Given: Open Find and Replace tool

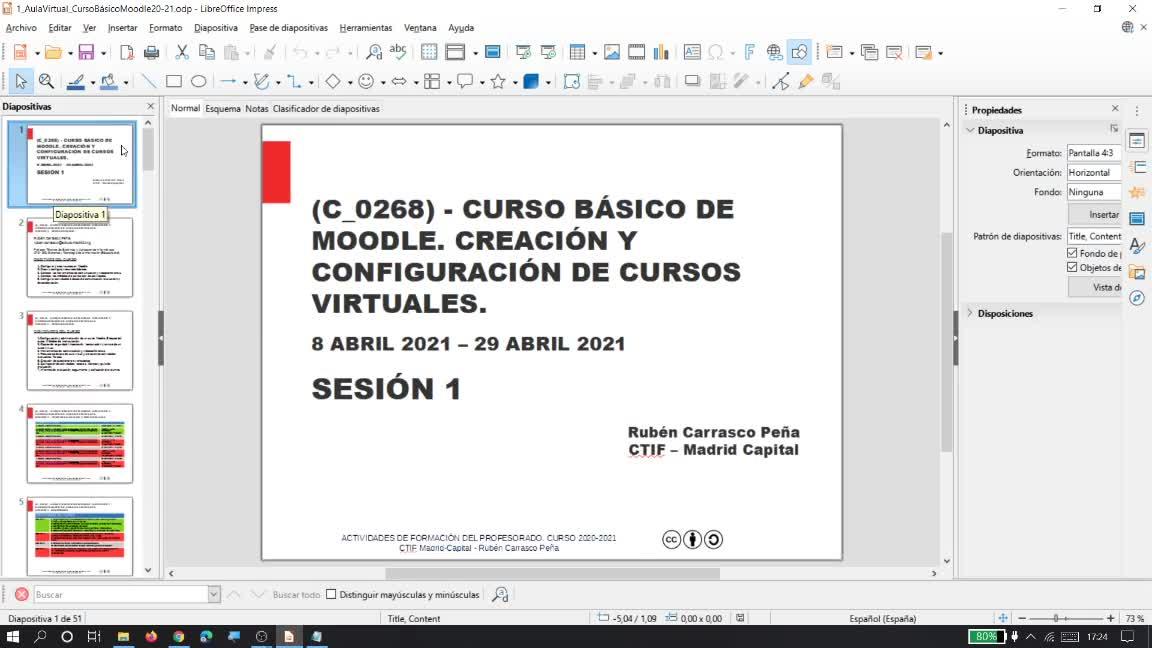Looking at the screenshot, I should (374, 52).
